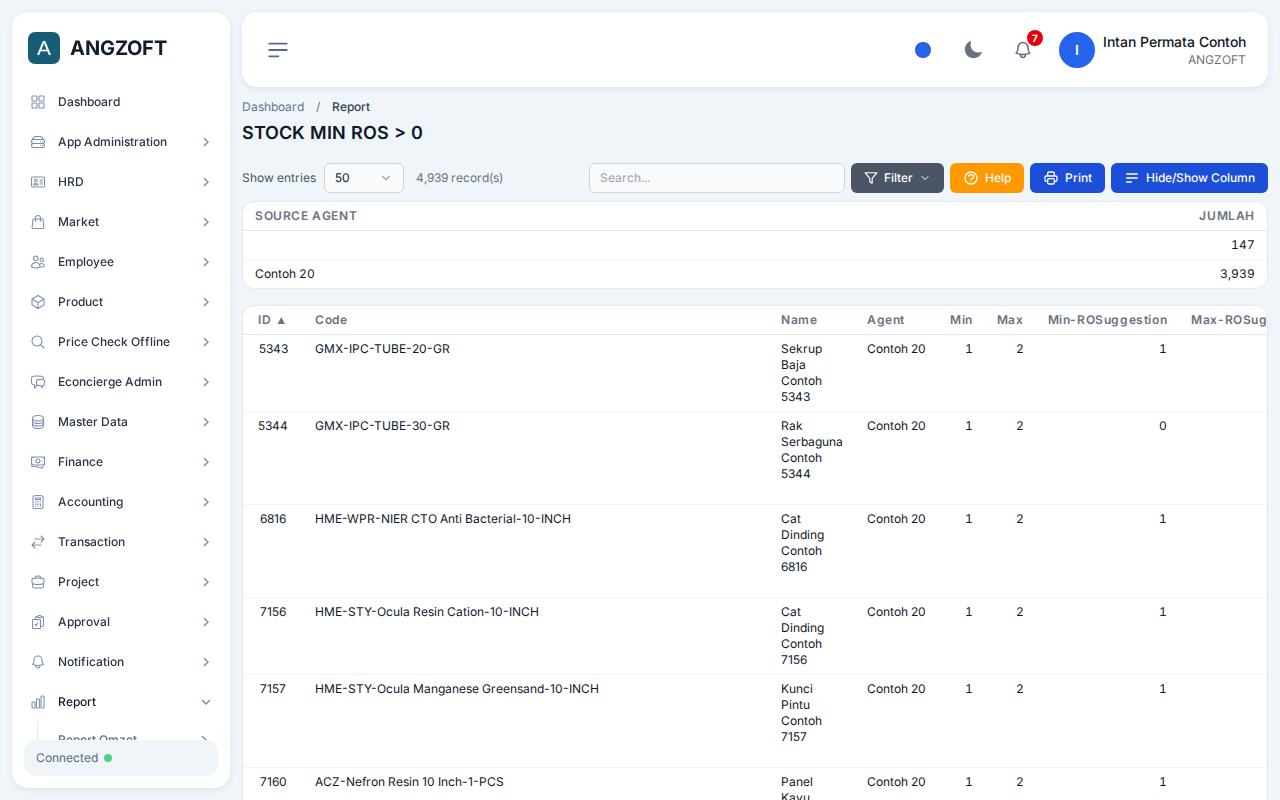1280x800 pixels.
Task: Open the Show entries 50 dropdown
Action: (x=364, y=178)
